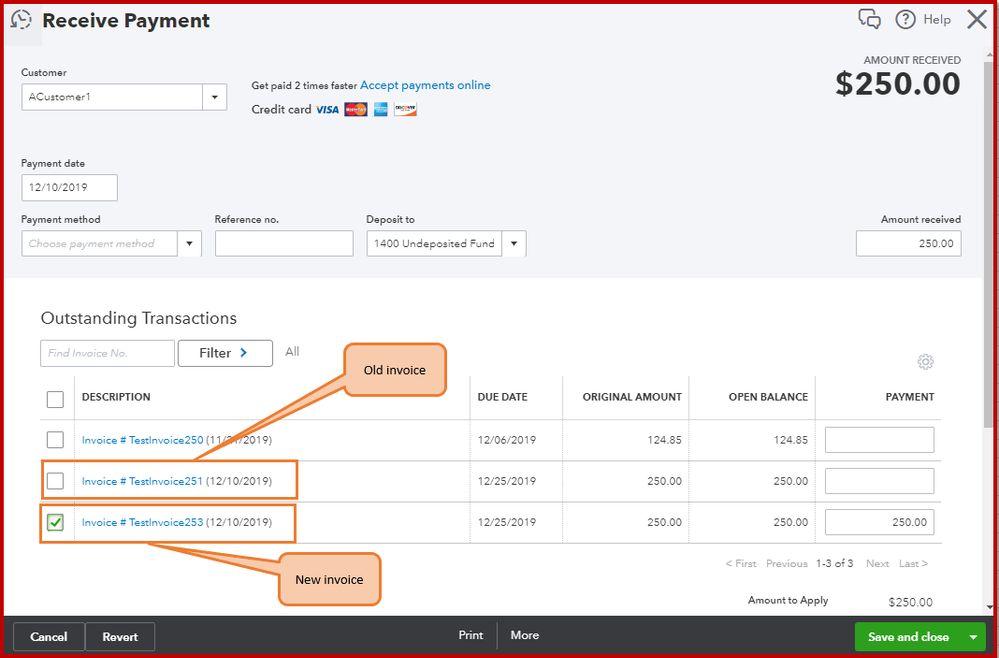Open Invoice # TestInvoice250 link
999x658 pixels.
click(x=142, y=440)
